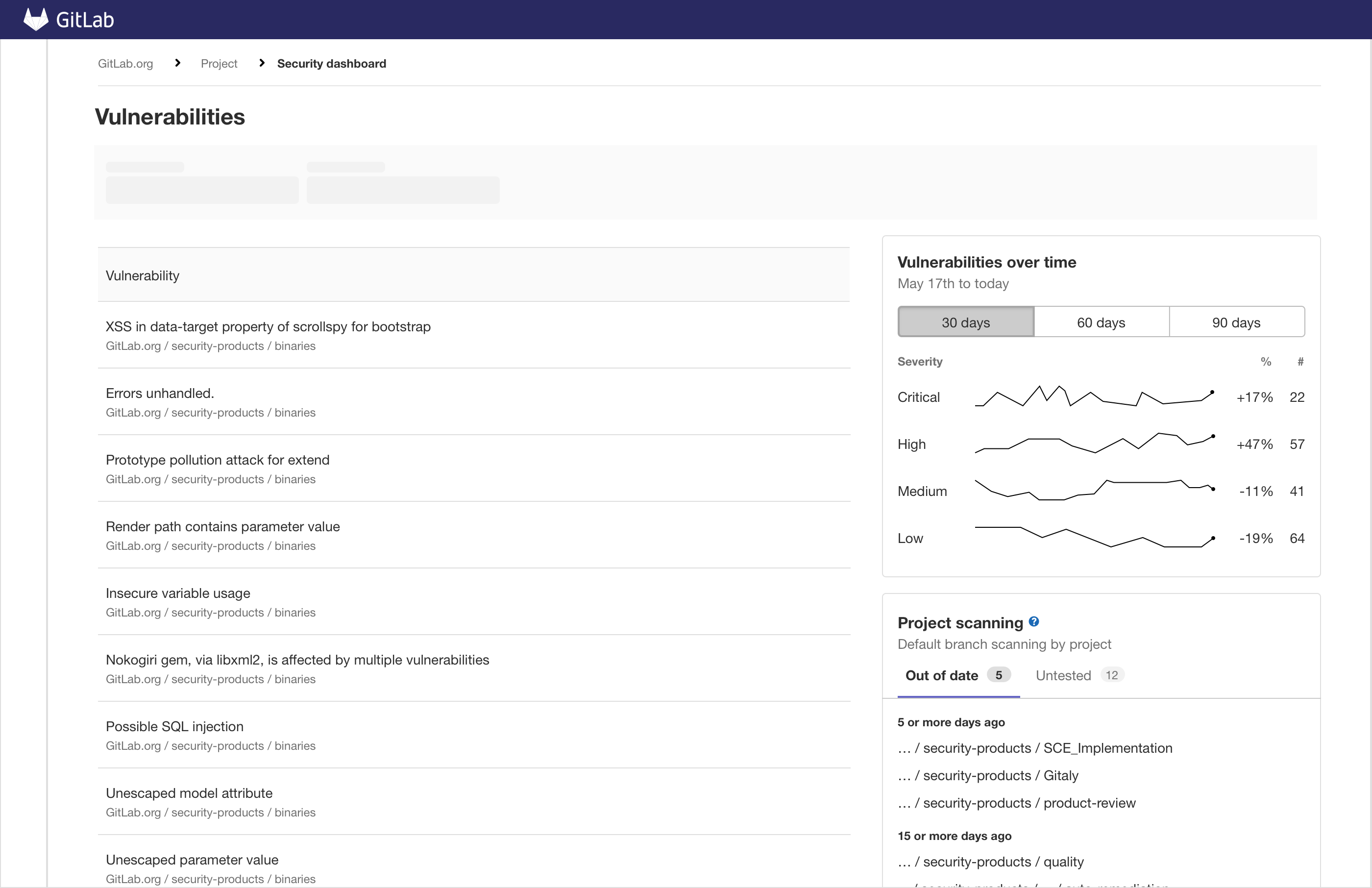The image size is (1372, 888).
Task: Open Render path contains parameter value
Action: [222, 526]
